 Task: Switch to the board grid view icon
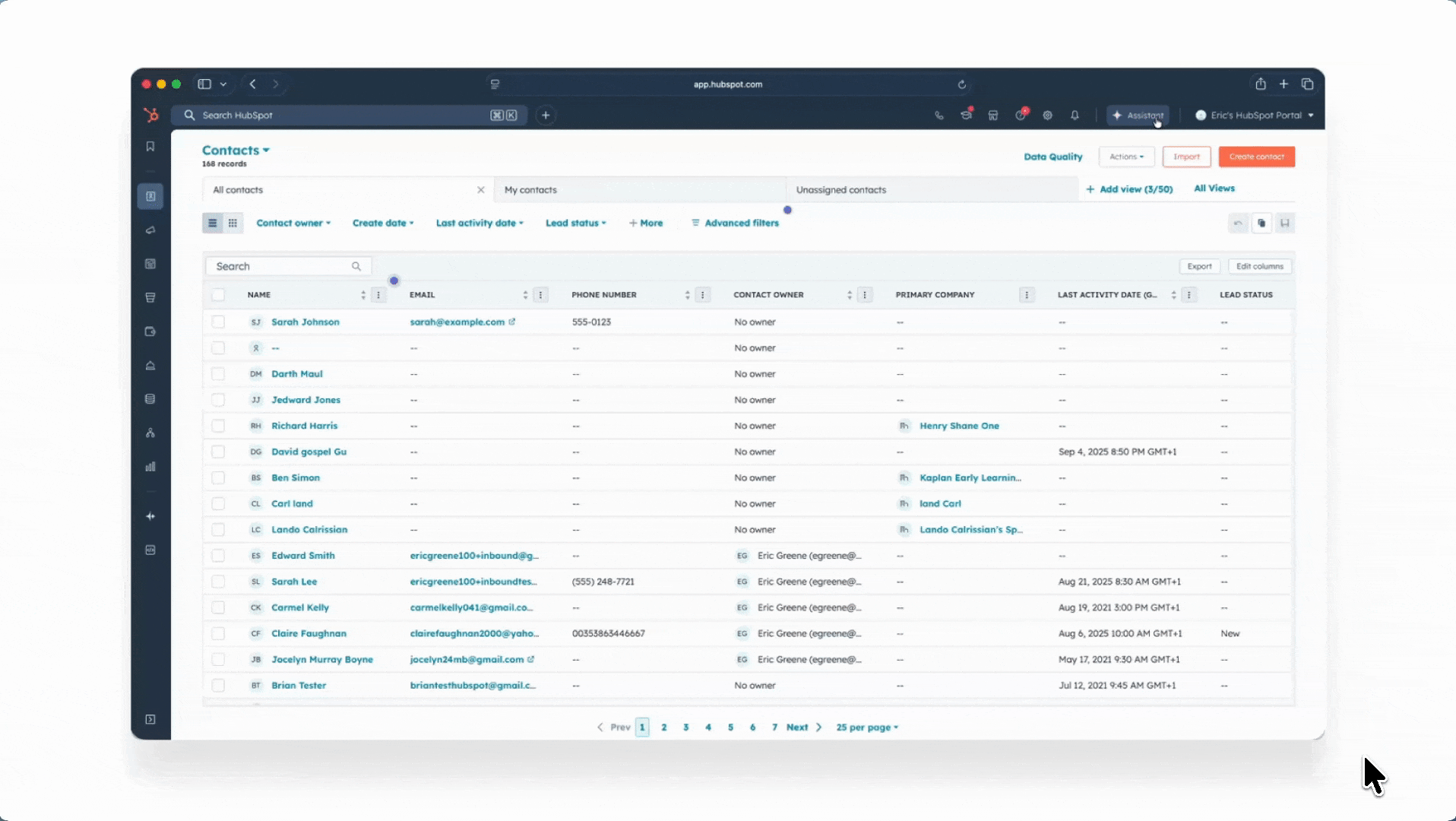coord(233,223)
